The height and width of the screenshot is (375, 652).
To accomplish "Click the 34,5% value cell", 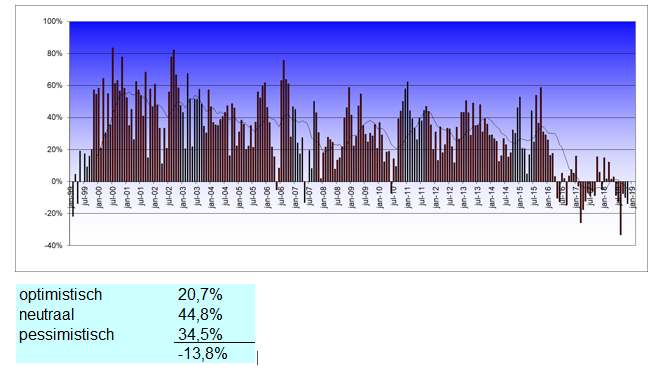I will point(200,334).
